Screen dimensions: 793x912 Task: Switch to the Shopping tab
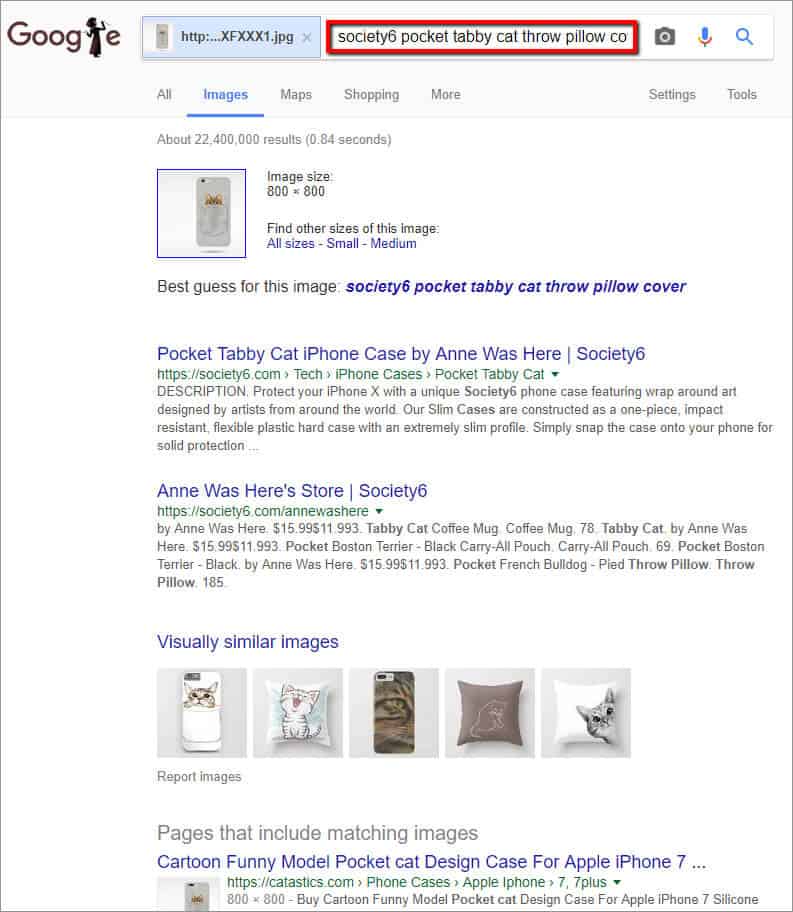coord(371,95)
